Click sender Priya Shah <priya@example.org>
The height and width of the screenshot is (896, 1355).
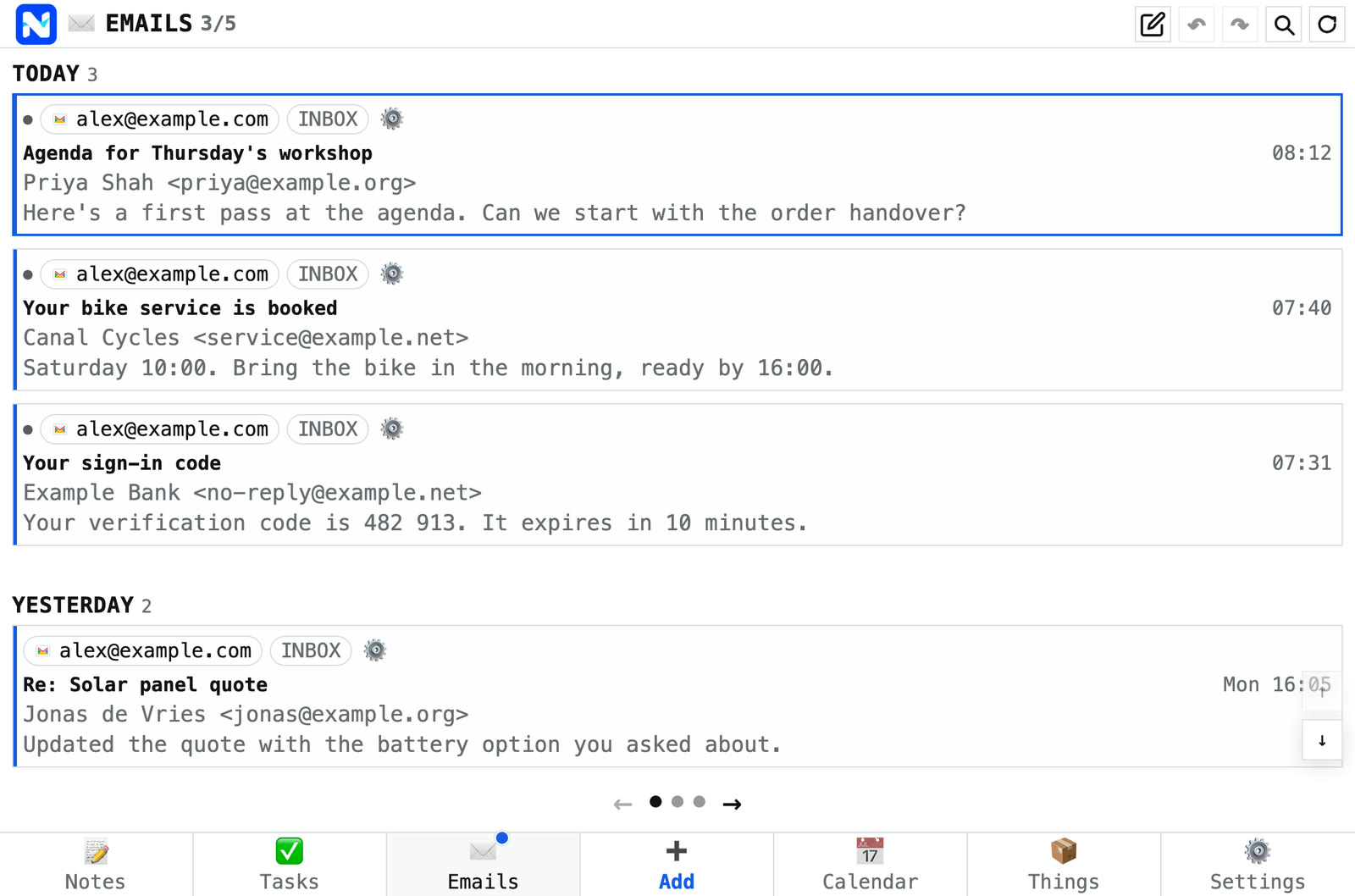point(219,183)
